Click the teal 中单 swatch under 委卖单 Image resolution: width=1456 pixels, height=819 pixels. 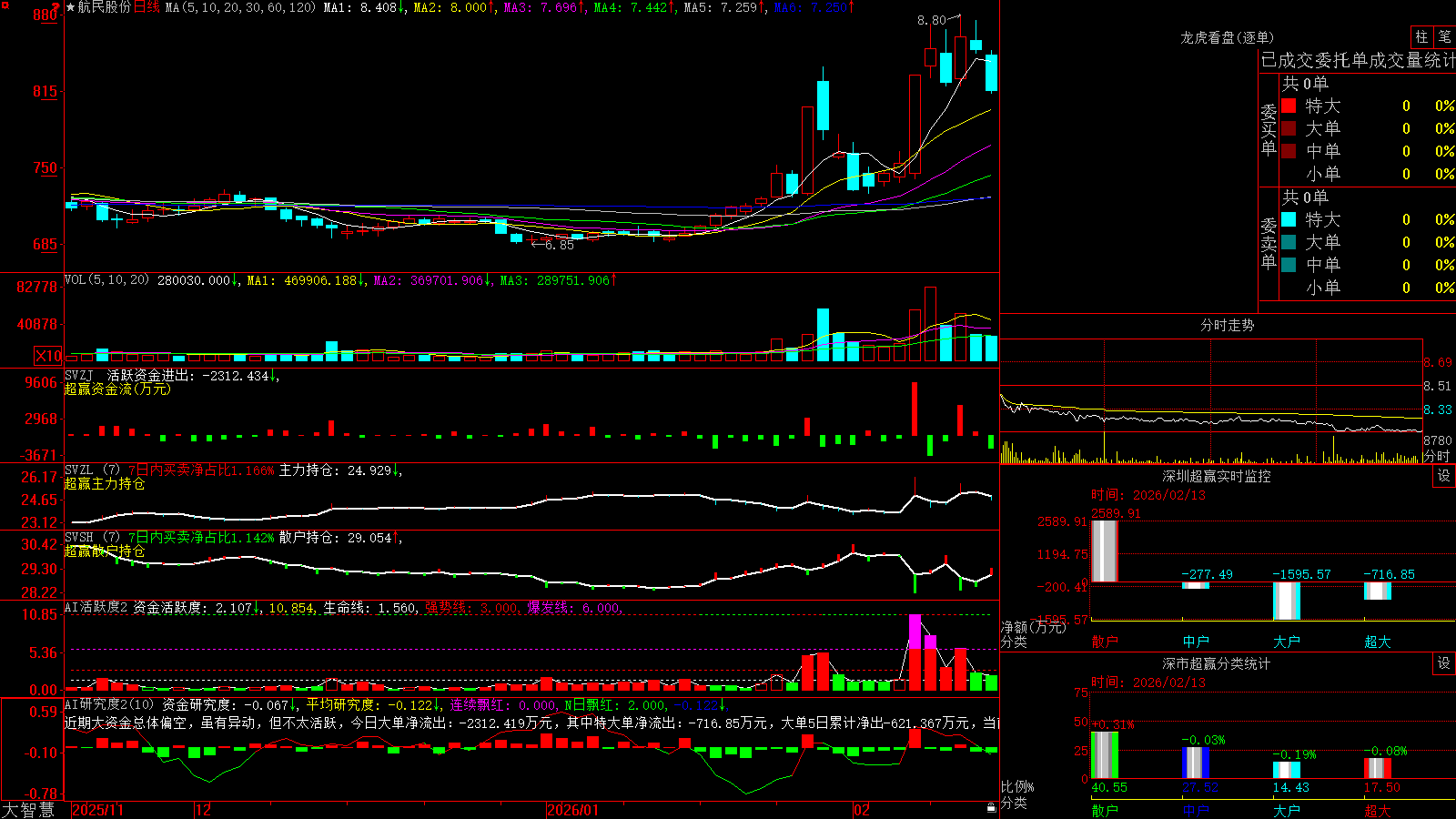pos(1289,265)
